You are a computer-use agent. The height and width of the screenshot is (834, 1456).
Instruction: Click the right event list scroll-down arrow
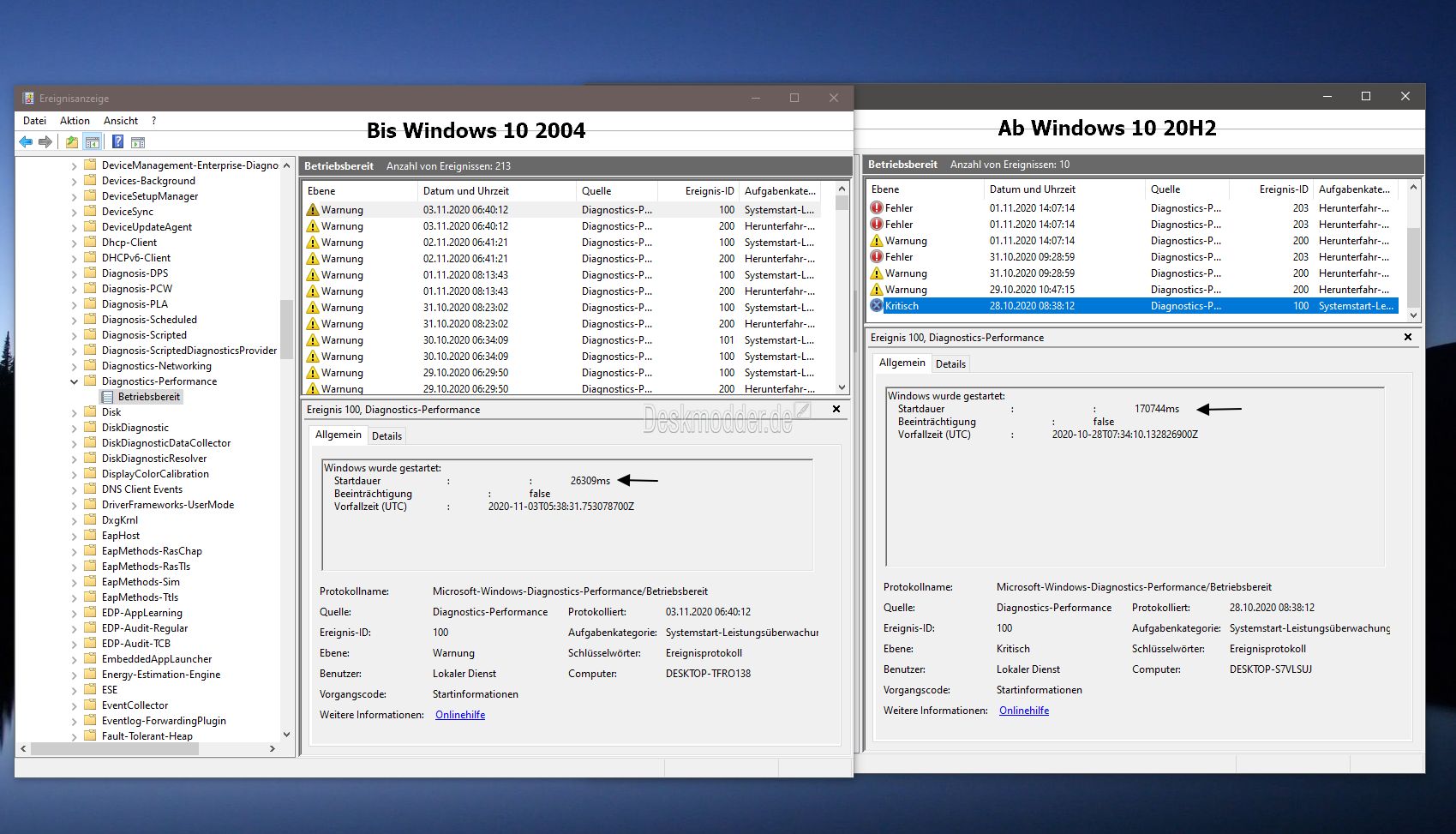click(x=1413, y=315)
